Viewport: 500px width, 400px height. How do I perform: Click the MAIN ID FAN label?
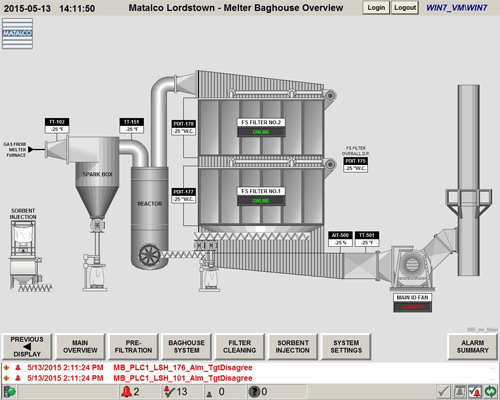coord(413,297)
